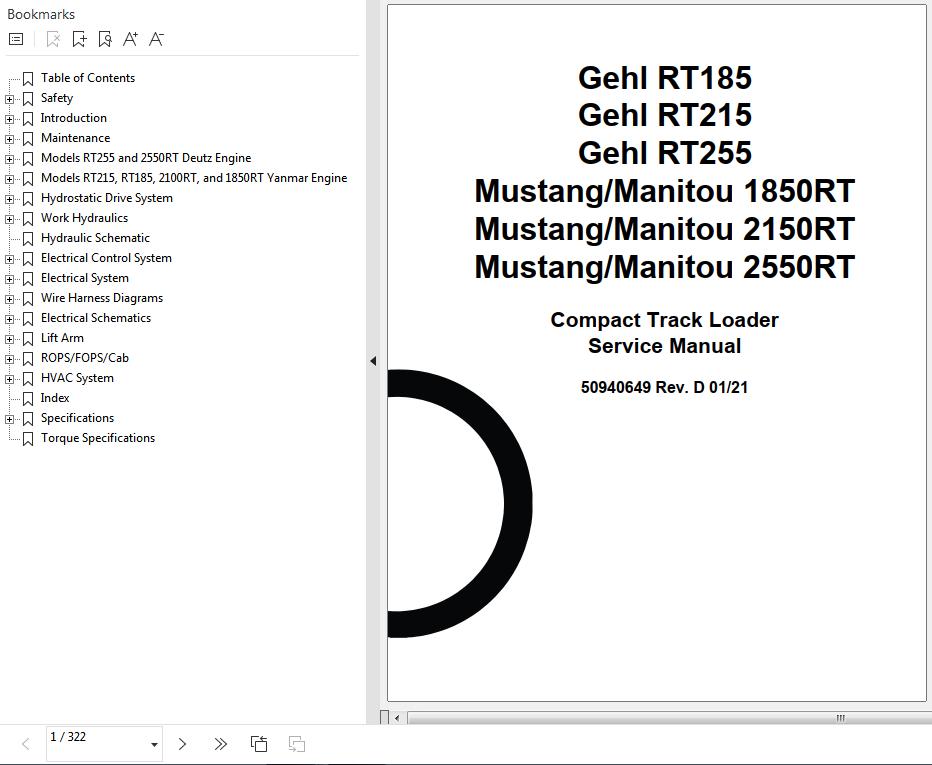Go to Electrical Control System
The height and width of the screenshot is (765, 932).
tap(106, 258)
